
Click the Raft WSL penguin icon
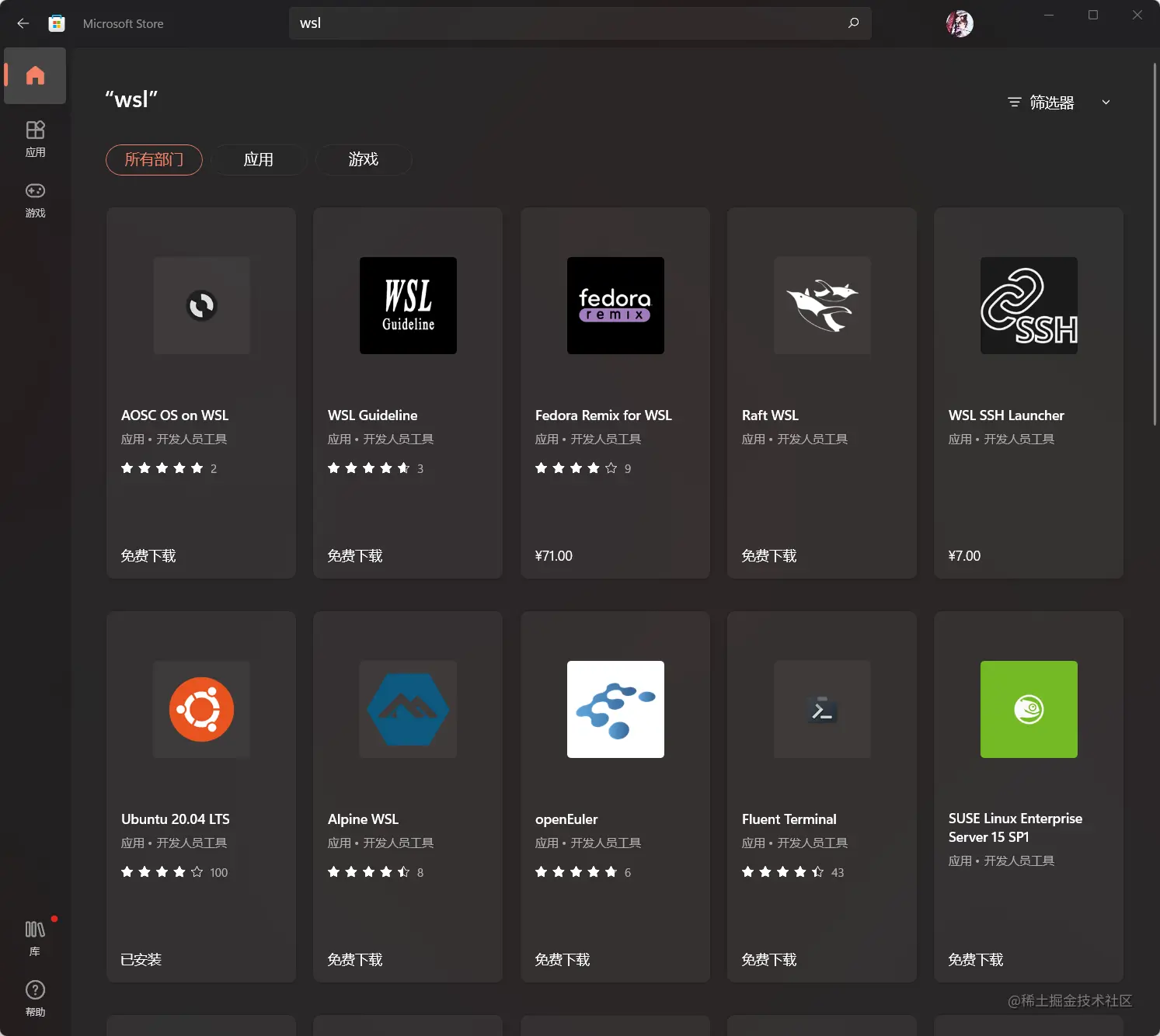pos(822,305)
